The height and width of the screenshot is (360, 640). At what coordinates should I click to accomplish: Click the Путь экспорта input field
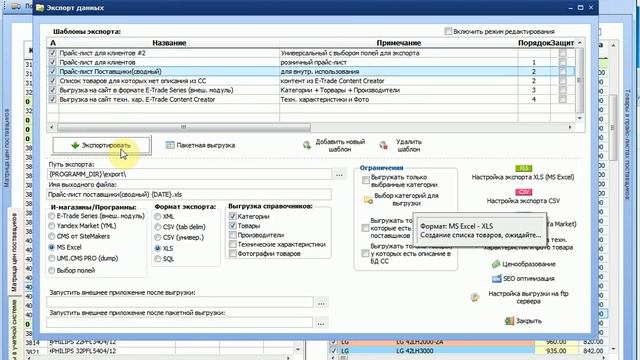[x=189, y=174]
